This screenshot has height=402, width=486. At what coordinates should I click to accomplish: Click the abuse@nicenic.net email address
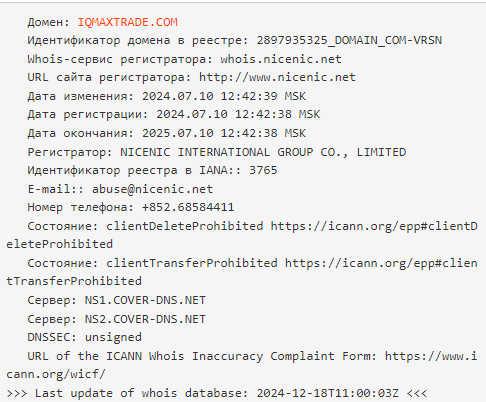click(152, 189)
